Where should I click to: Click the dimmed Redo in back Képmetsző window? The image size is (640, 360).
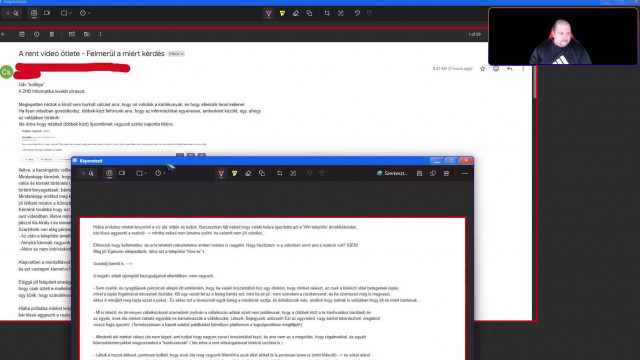click(370, 13)
